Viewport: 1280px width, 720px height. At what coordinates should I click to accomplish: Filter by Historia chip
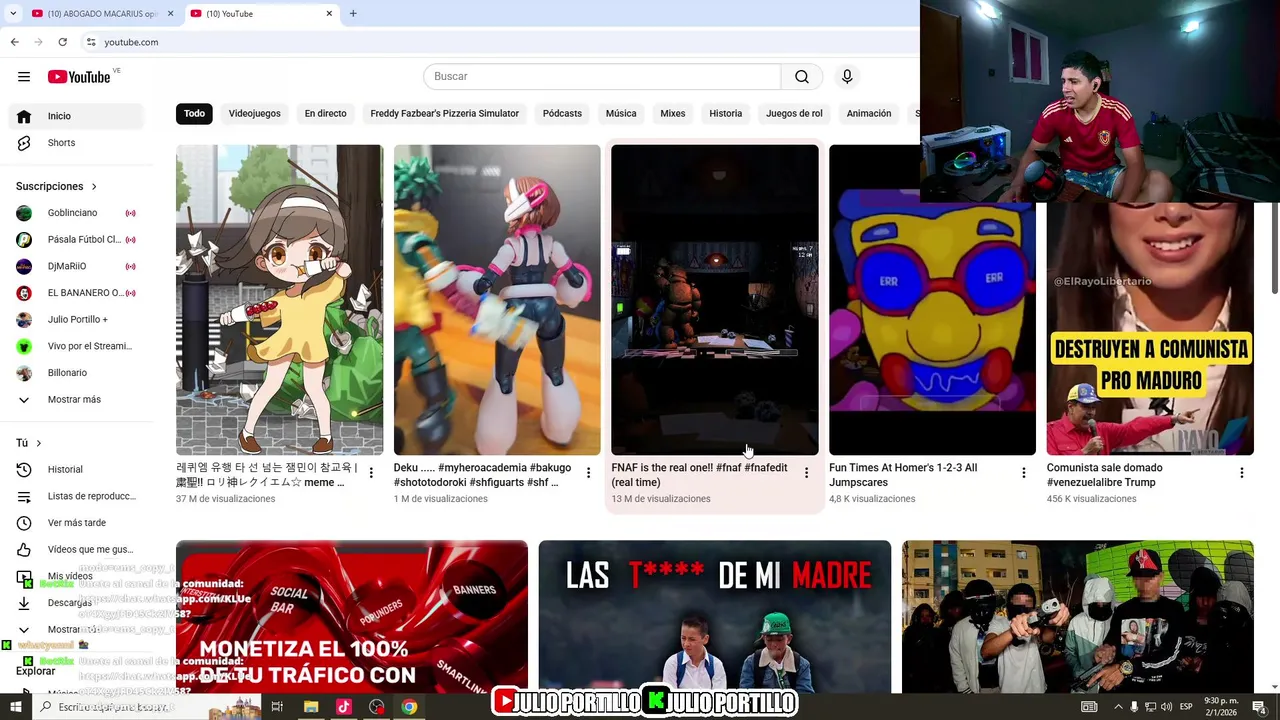click(x=726, y=113)
